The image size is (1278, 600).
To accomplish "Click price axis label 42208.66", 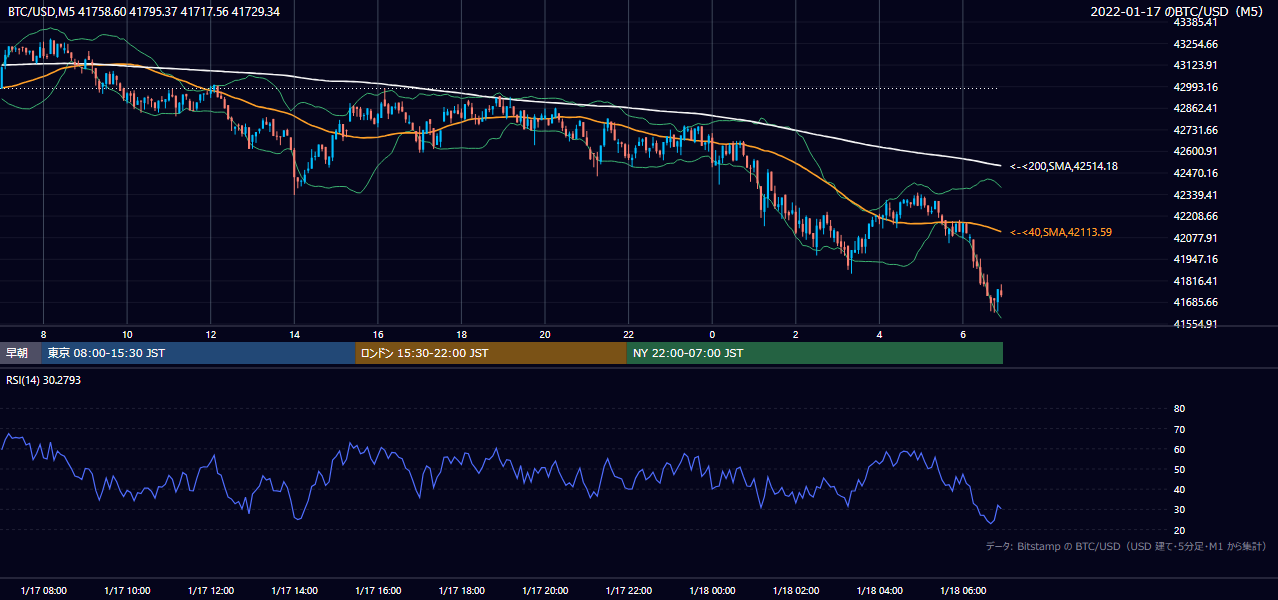I will tap(1196, 216).
